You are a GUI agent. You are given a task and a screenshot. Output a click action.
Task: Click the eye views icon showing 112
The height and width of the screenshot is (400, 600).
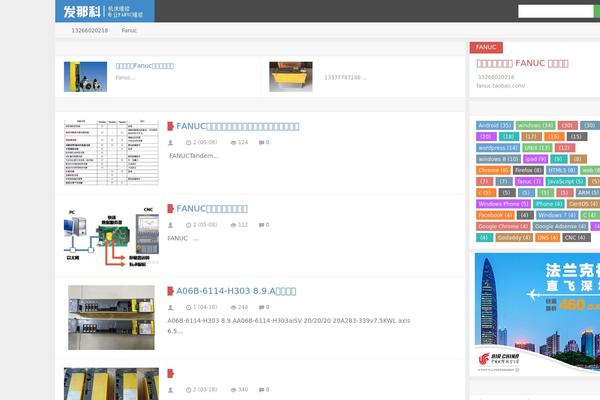tap(233, 225)
